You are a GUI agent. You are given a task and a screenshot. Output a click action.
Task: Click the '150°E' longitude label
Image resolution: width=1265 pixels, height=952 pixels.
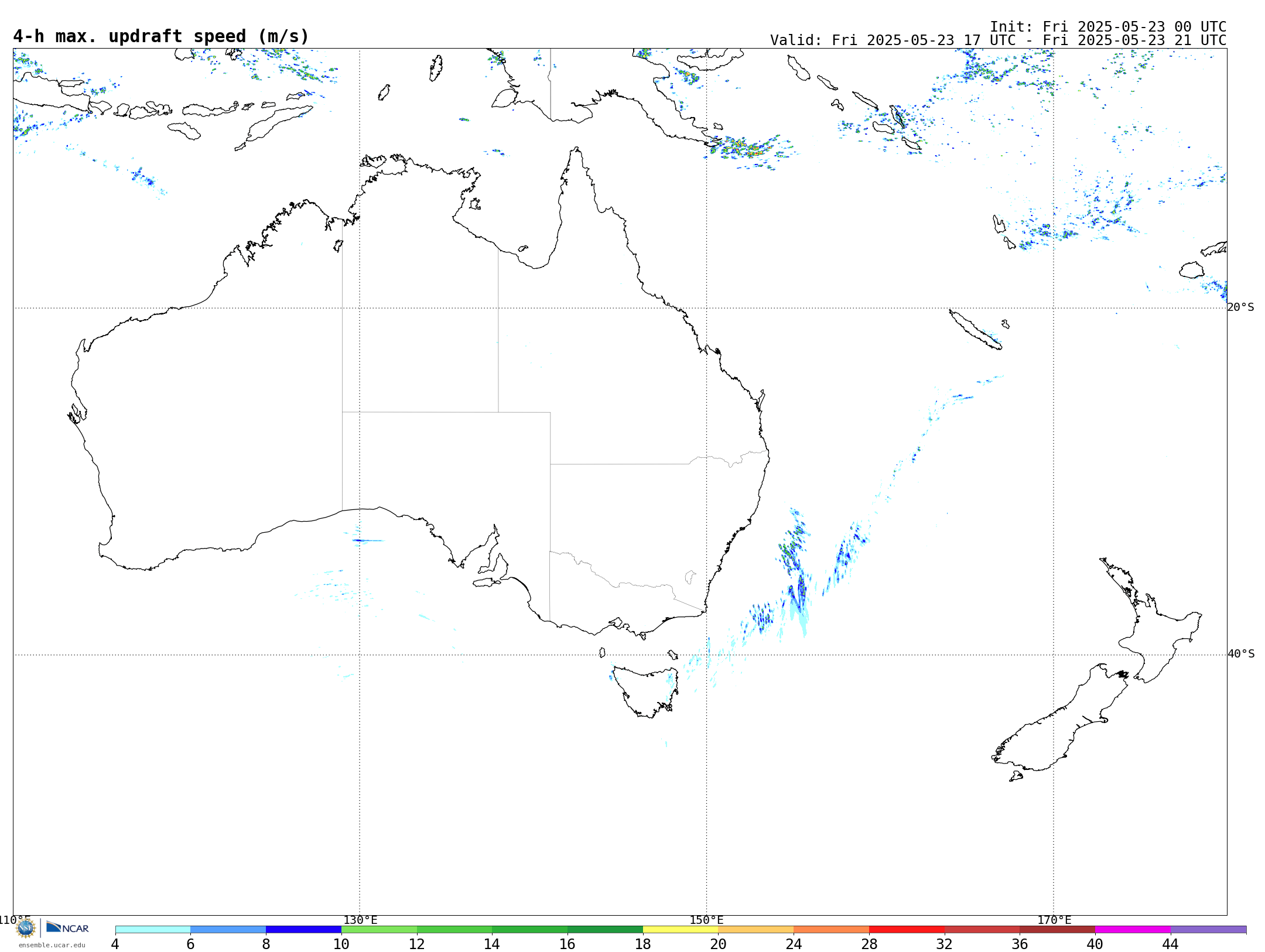pyautogui.click(x=706, y=920)
